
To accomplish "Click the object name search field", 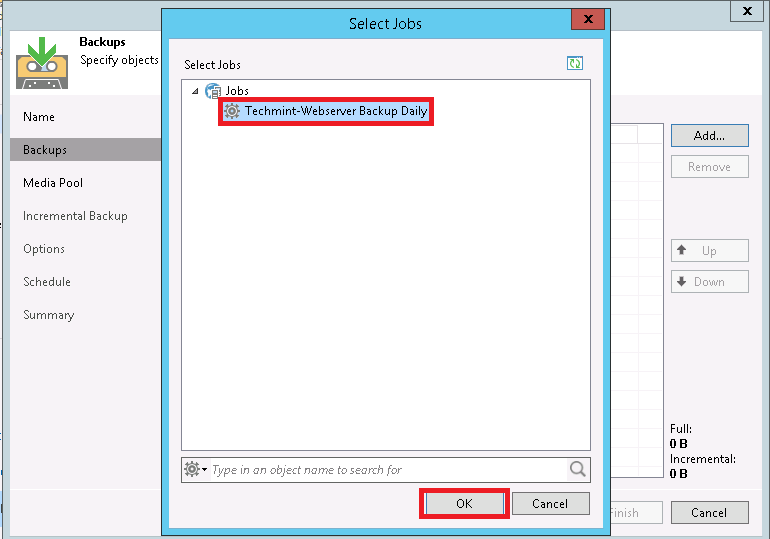I will [388, 470].
